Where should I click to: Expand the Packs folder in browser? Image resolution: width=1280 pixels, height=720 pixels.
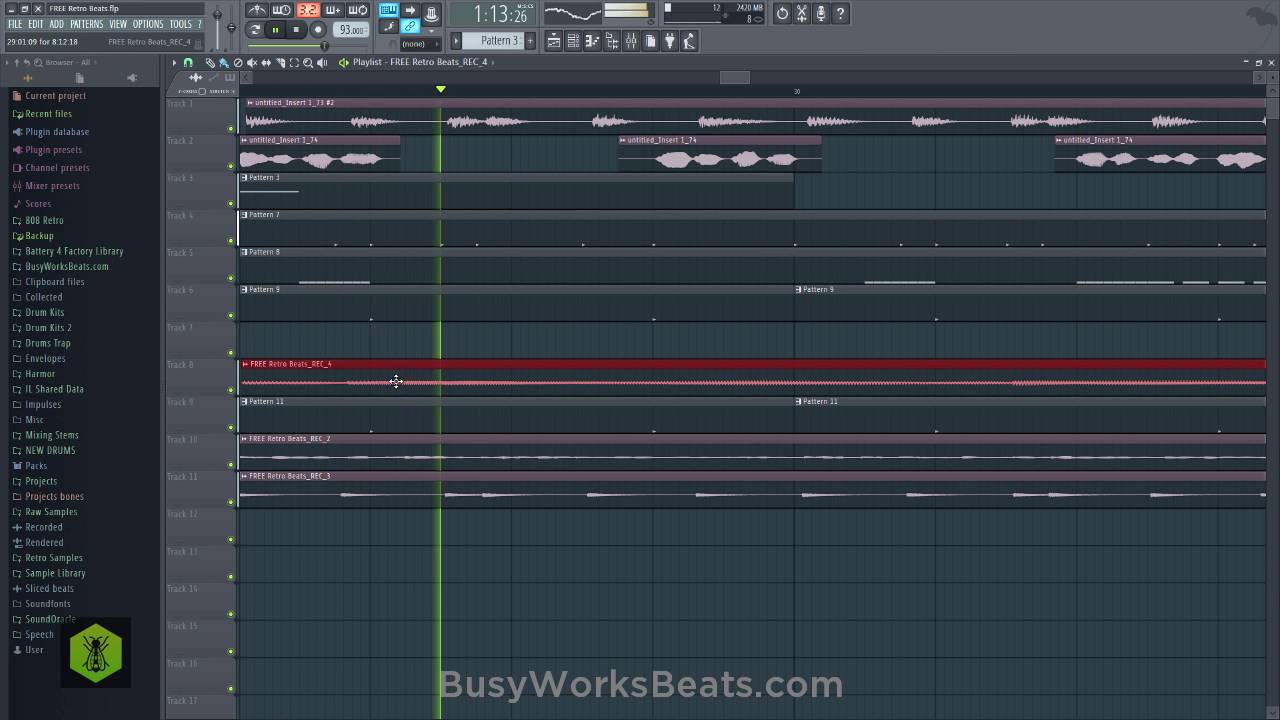pyautogui.click(x=36, y=466)
